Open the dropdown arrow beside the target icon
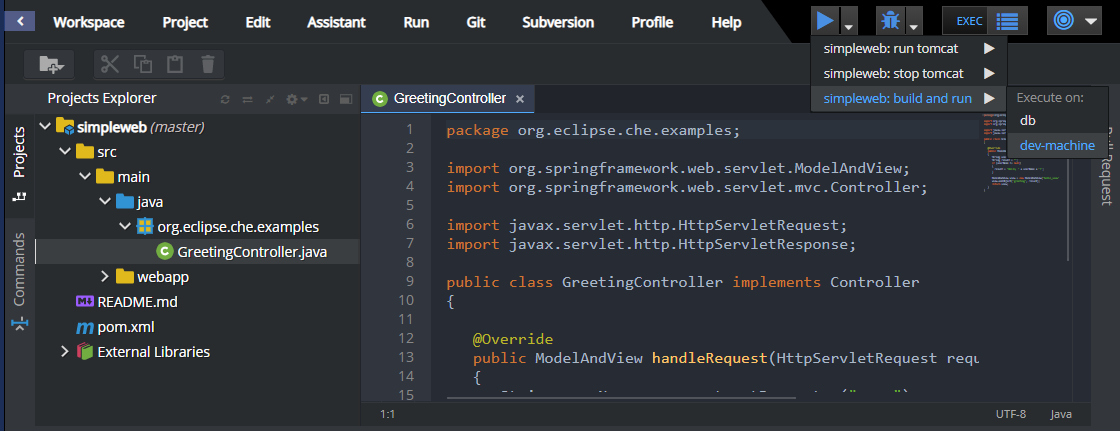The height and width of the screenshot is (431, 1120). (x=1090, y=21)
